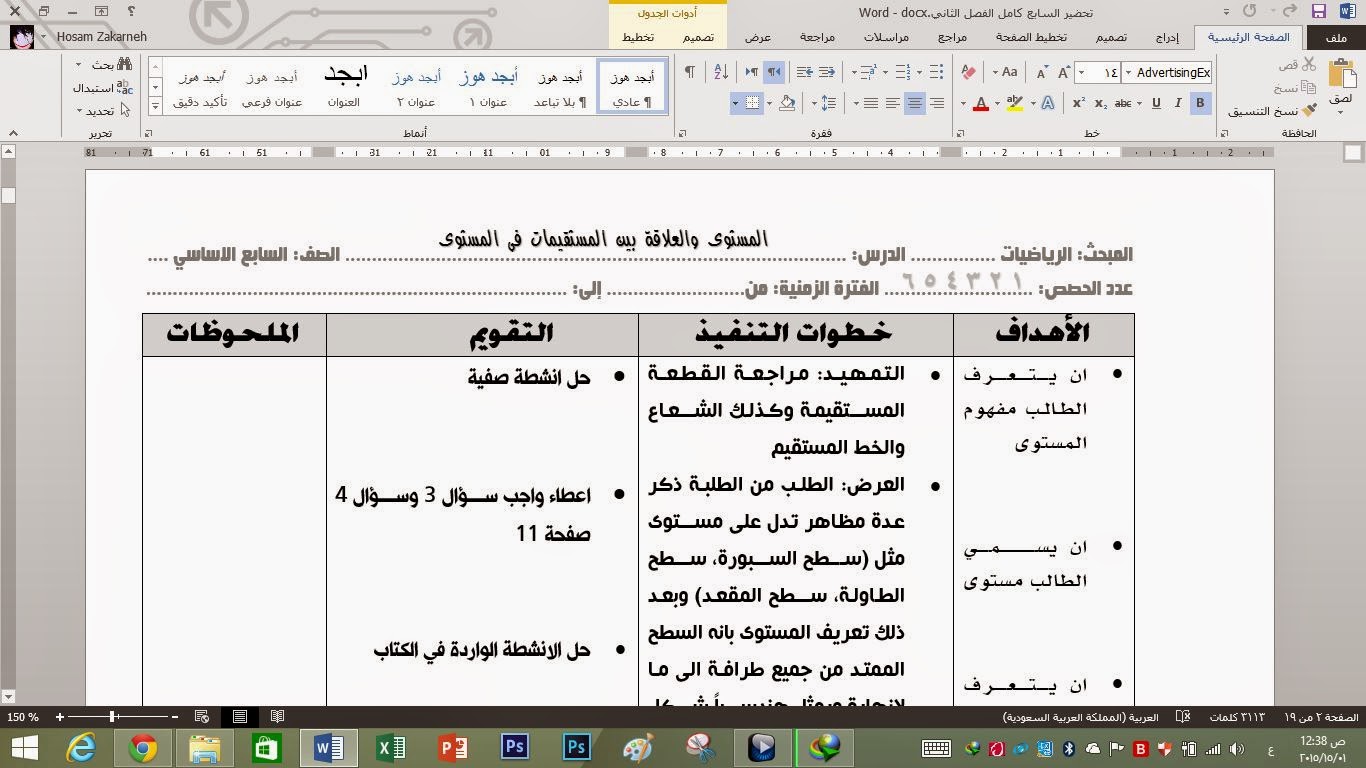
Task: Open the Paragraph dialog box launcher
Action: (681, 133)
